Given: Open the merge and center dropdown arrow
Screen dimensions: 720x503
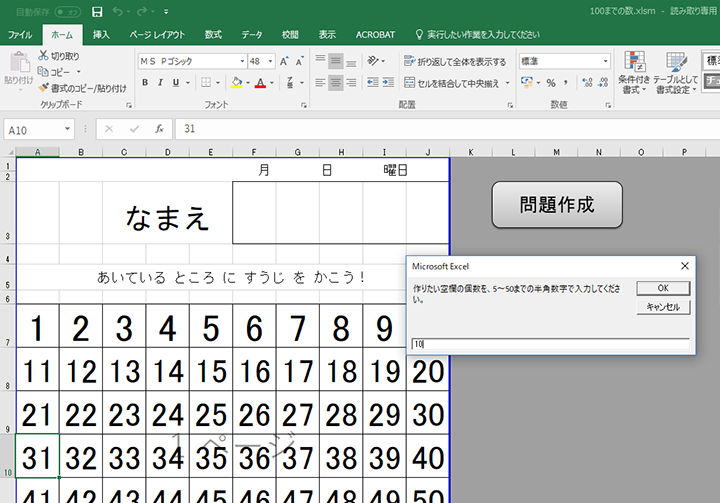Looking at the screenshot, I should [x=507, y=83].
